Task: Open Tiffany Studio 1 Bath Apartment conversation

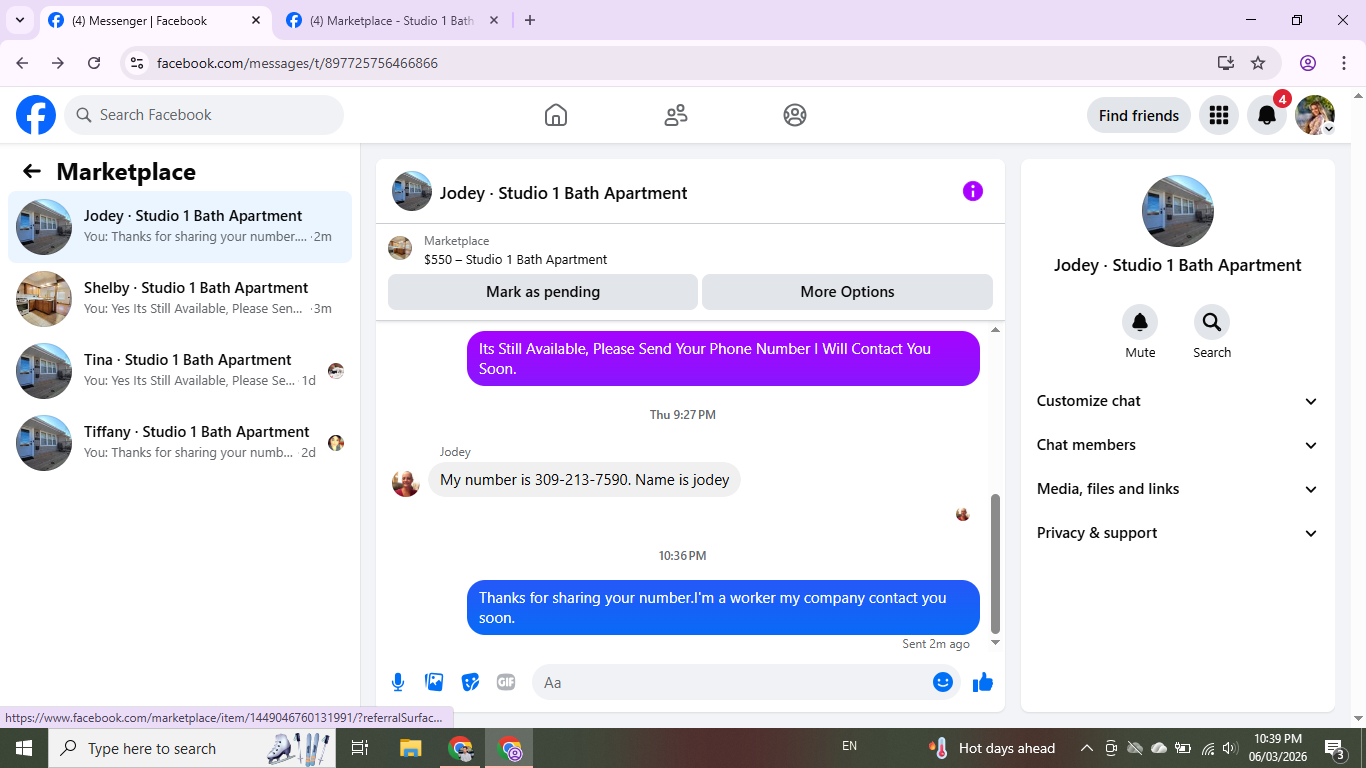Action: pyautogui.click(x=180, y=443)
